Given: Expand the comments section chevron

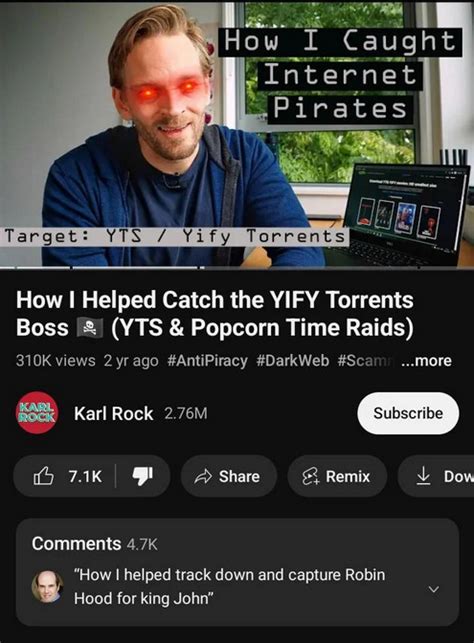Looking at the screenshot, I should pyautogui.click(x=433, y=589).
